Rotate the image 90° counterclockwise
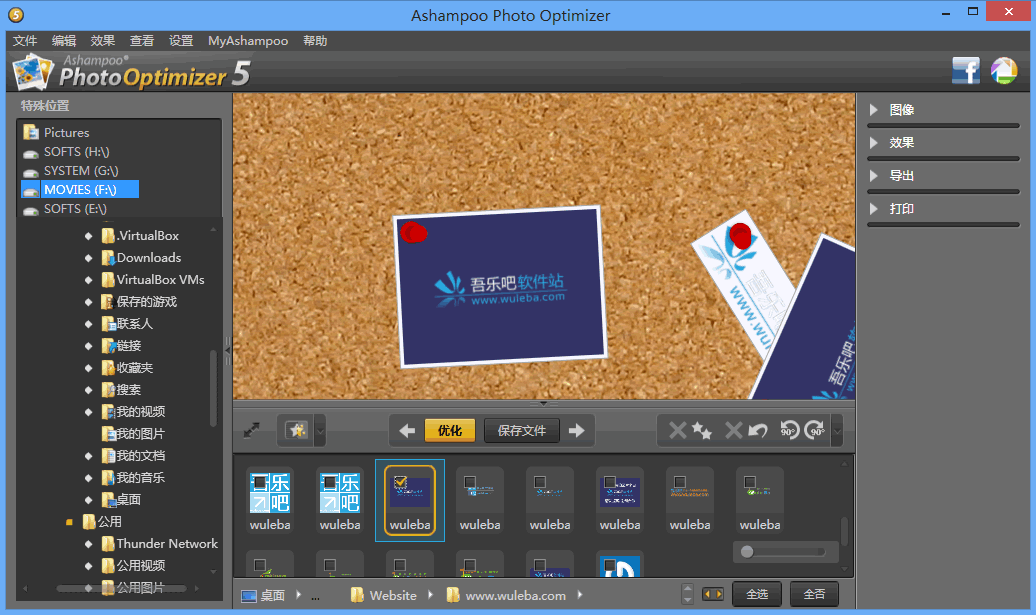The height and width of the screenshot is (615, 1036). pyautogui.click(x=790, y=431)
